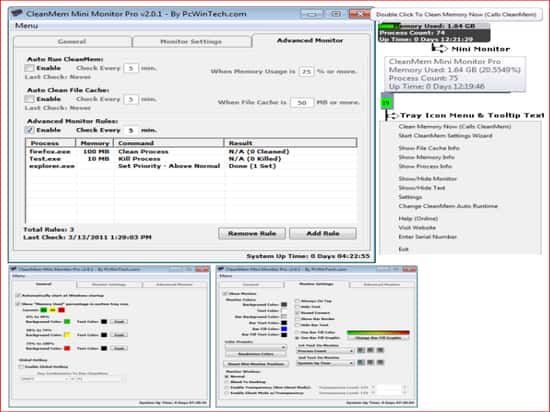
Task: Click the mini monitor widget showing Memory Used
Action: click(x=434, y=33)
